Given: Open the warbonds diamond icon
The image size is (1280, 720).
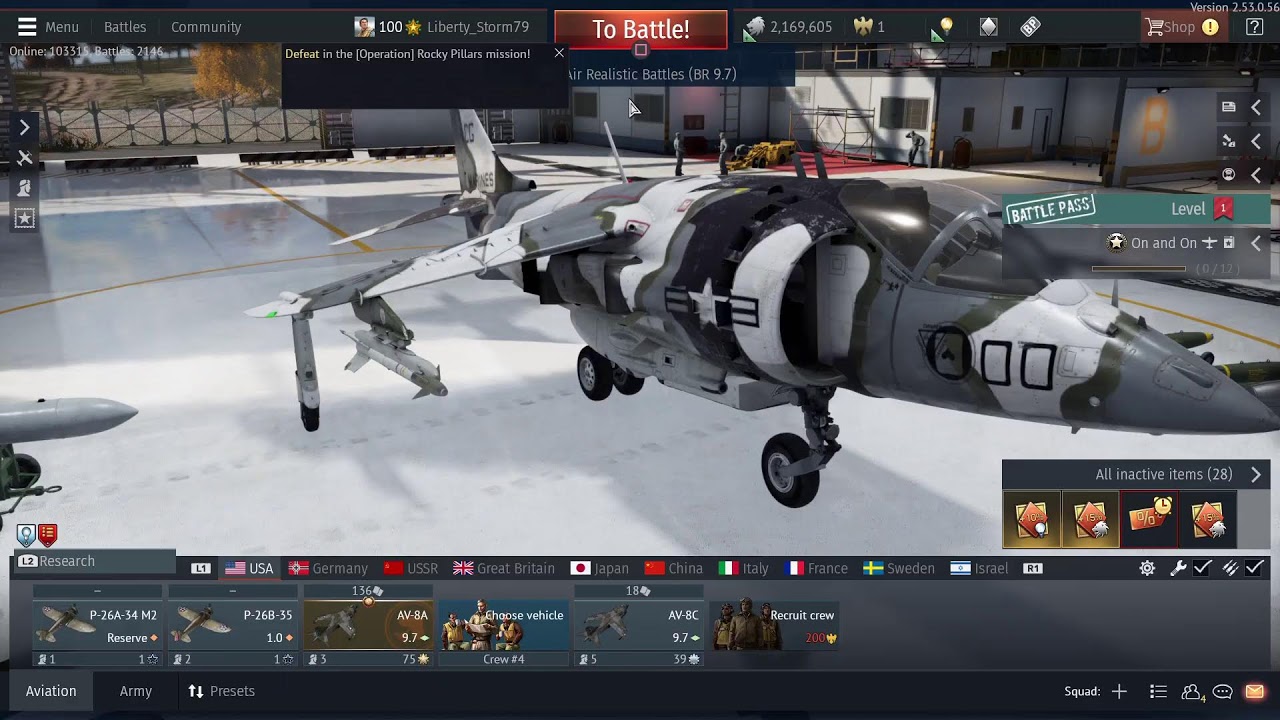Looking at the screenshot, I should pyautogui.click(x=988, y=27).
